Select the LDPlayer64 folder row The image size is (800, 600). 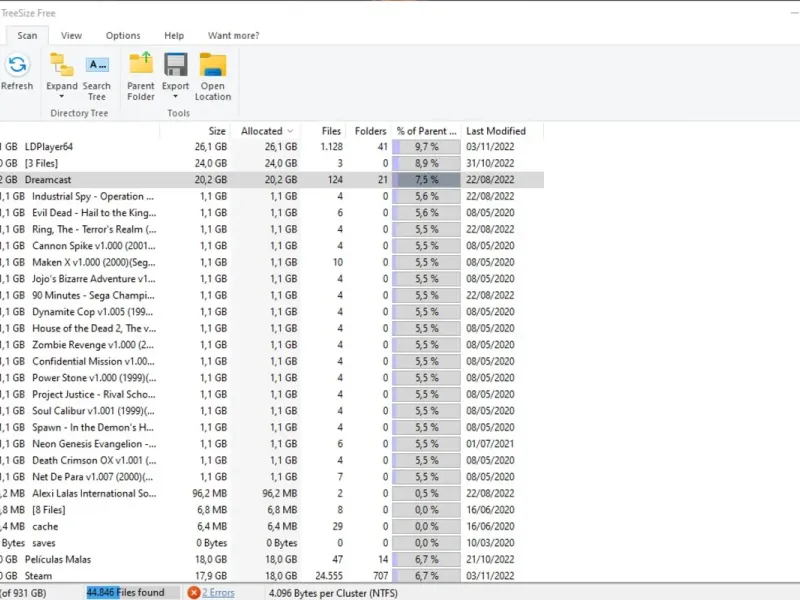(271, 147)
